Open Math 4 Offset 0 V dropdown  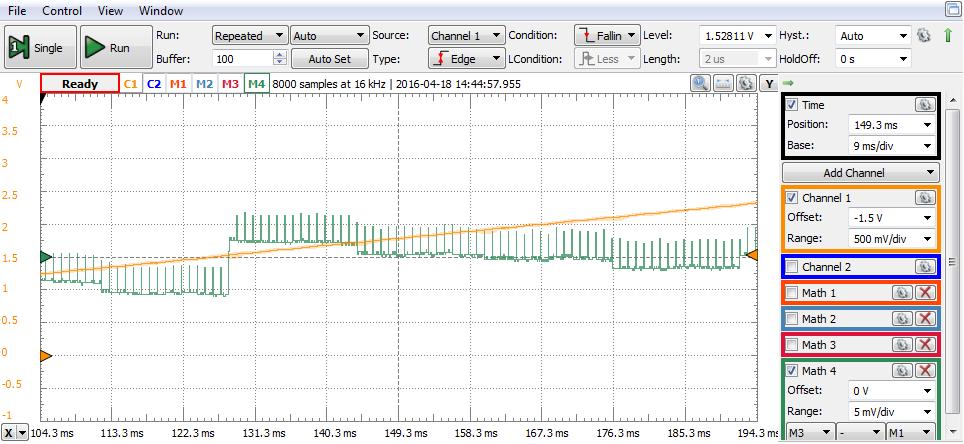point(891,390)
